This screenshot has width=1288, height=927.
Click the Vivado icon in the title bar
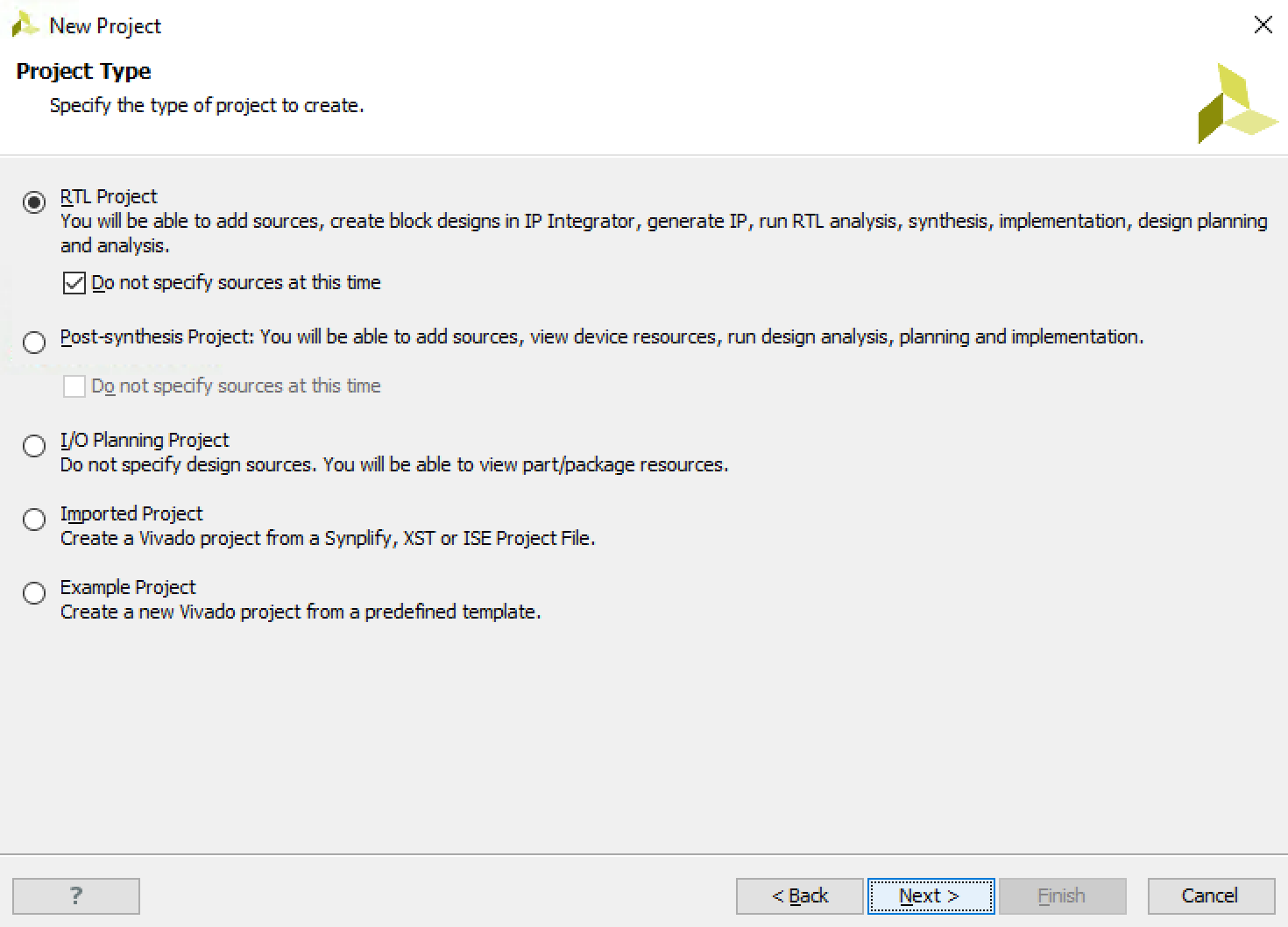click(25, 25)
